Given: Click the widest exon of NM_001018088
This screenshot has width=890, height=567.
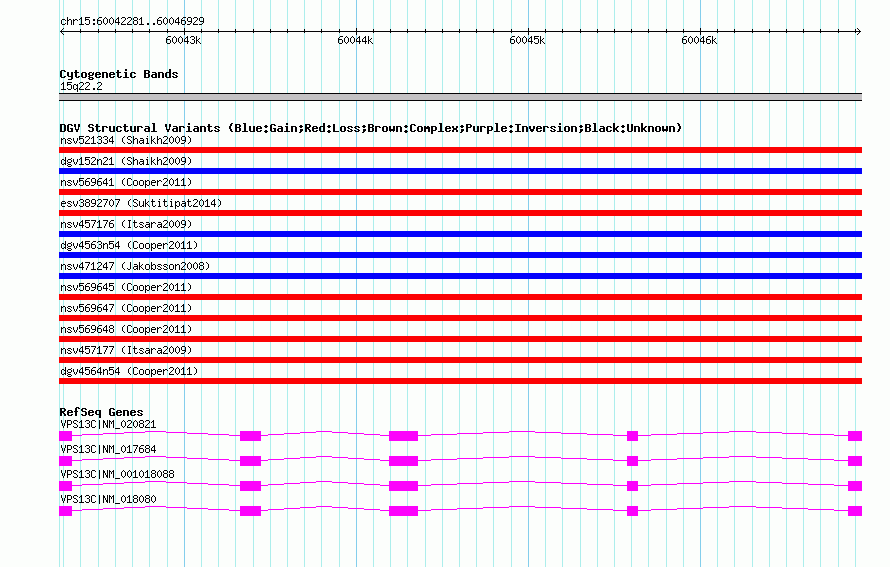Looking at the screenshot, I should (x=404, y=486).
